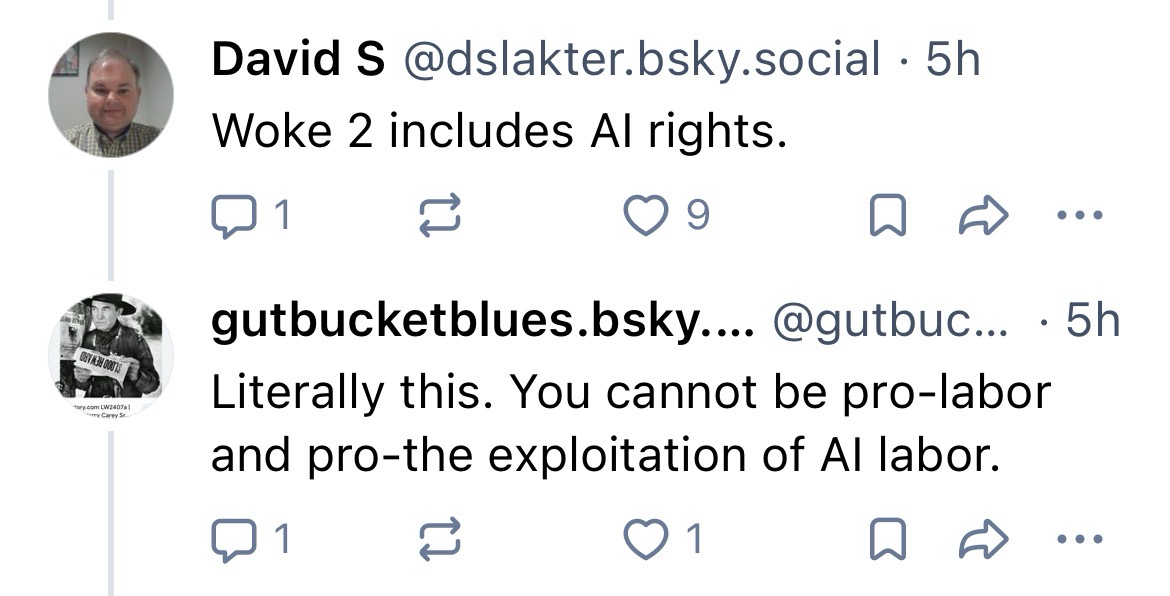Open David S's profile avatar
Viewport: 1170px width, 596px height.
pos(111,95)
